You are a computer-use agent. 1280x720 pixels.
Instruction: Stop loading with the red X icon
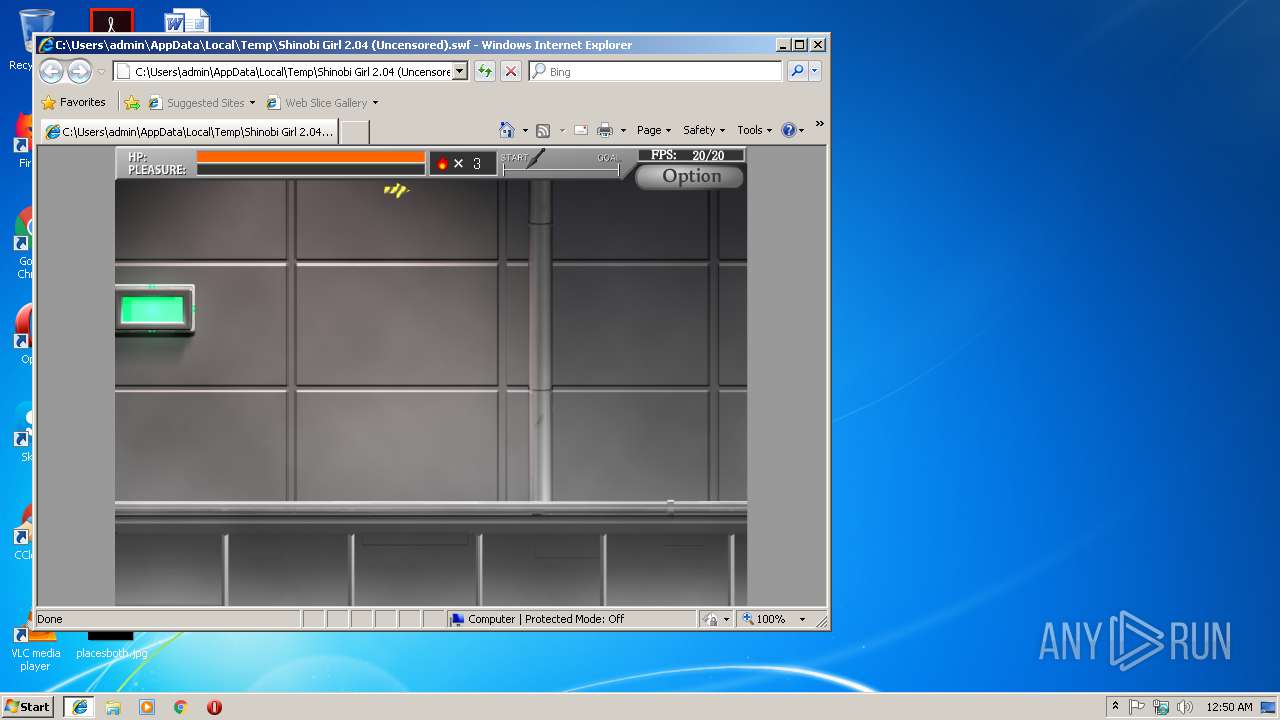click(x=511, y=71)
